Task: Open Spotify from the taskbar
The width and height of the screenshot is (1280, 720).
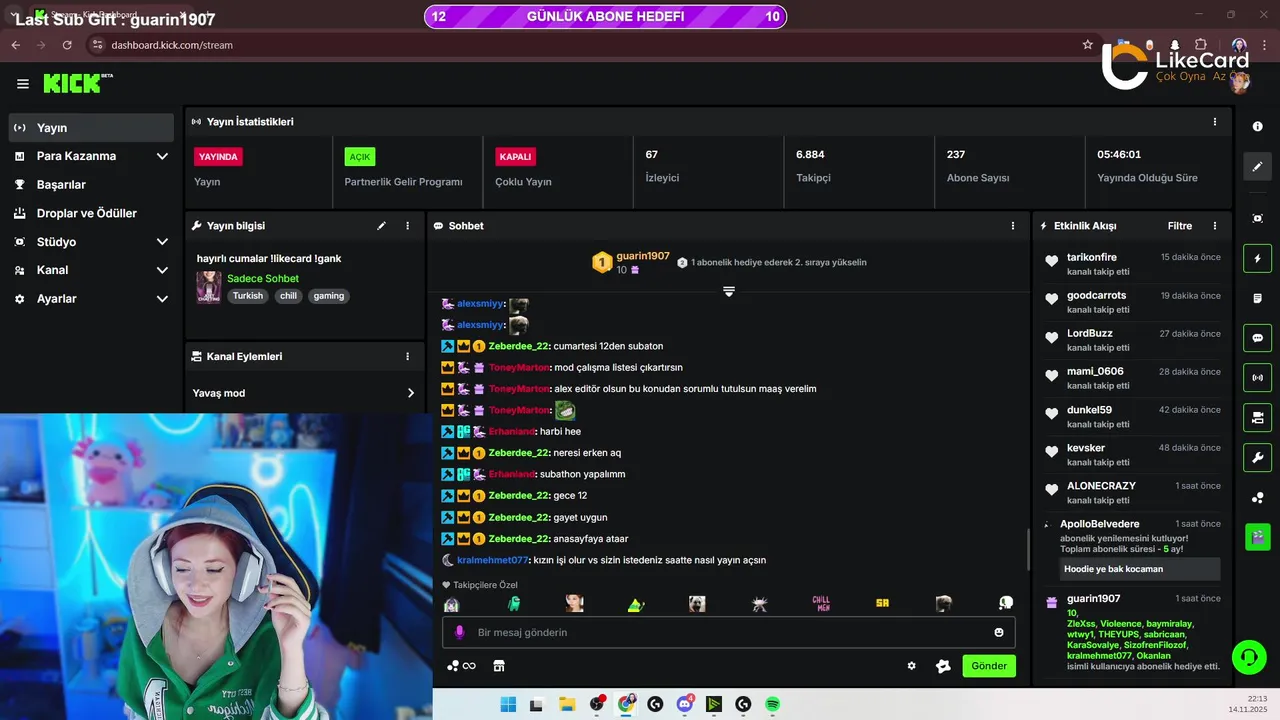Action: (x=773, y=704)
